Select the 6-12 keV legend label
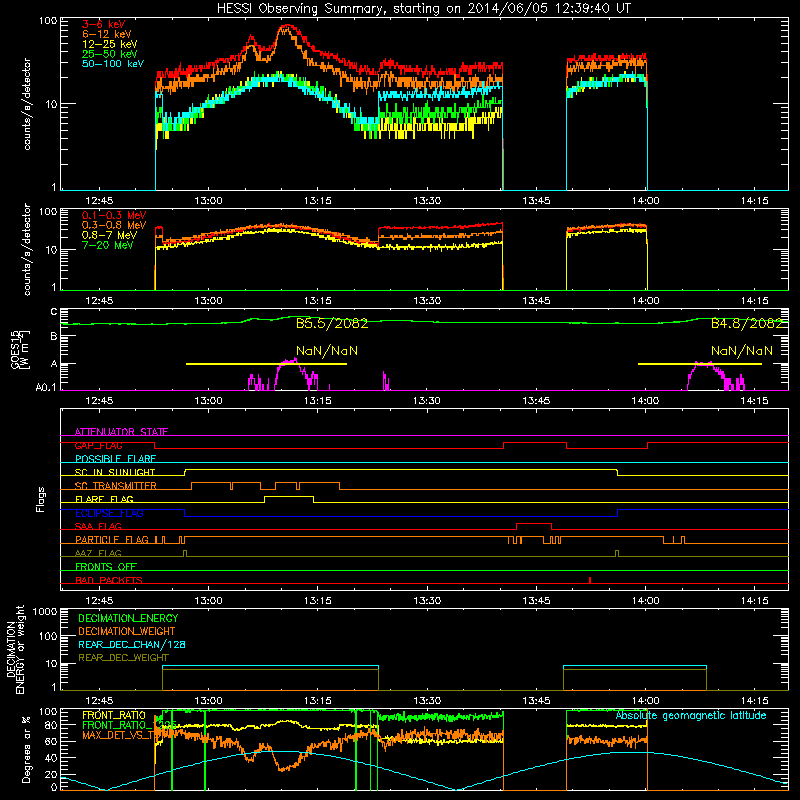The height and width of the screenshot is (800, 800). coord(107,34)
